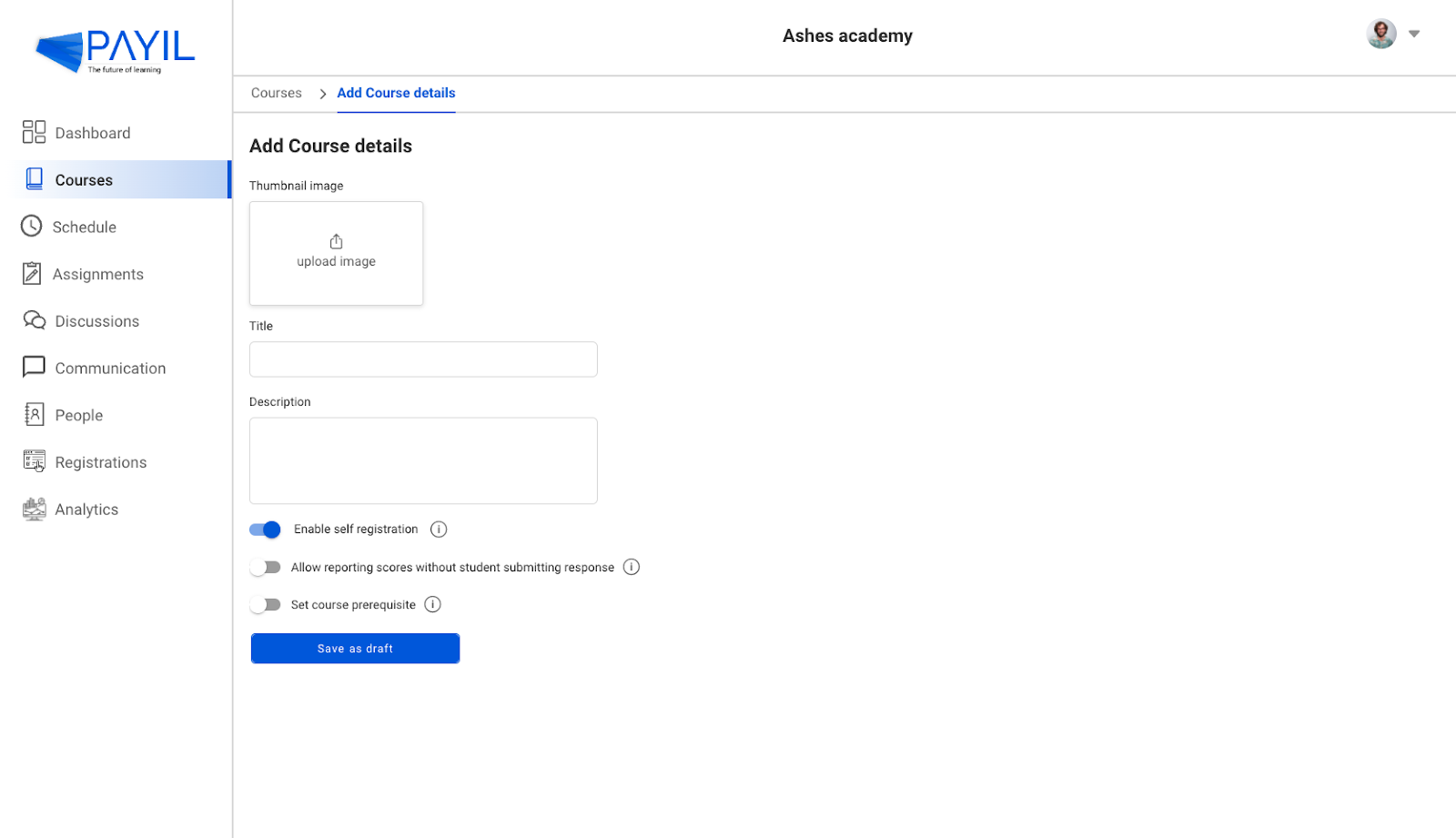The width and height of the screenshot is (1456, 838).
Task: Disable the Enable self registration toggle
Action: (x=265, y=530)
